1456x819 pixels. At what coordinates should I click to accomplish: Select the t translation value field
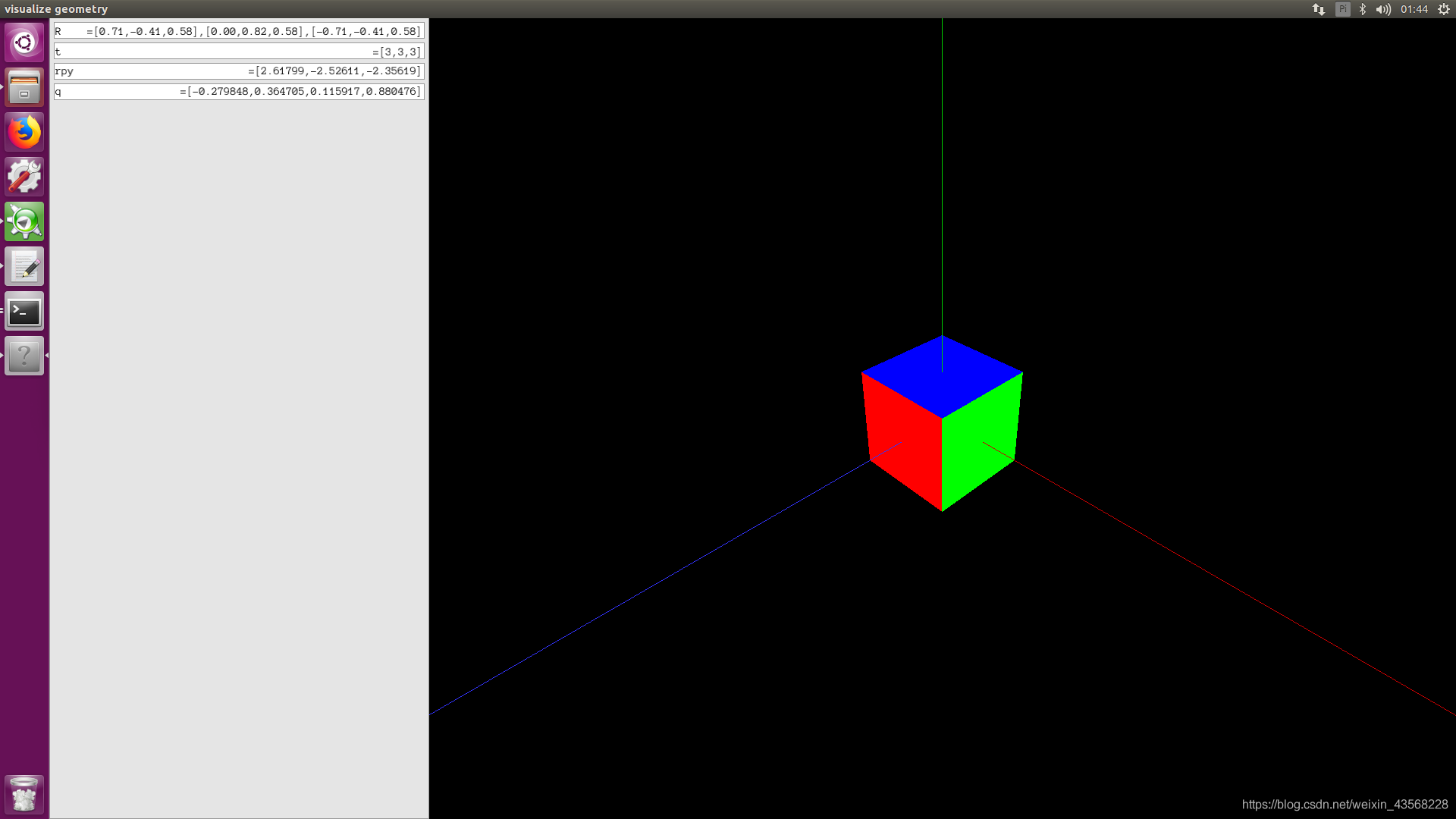point(238,51)
